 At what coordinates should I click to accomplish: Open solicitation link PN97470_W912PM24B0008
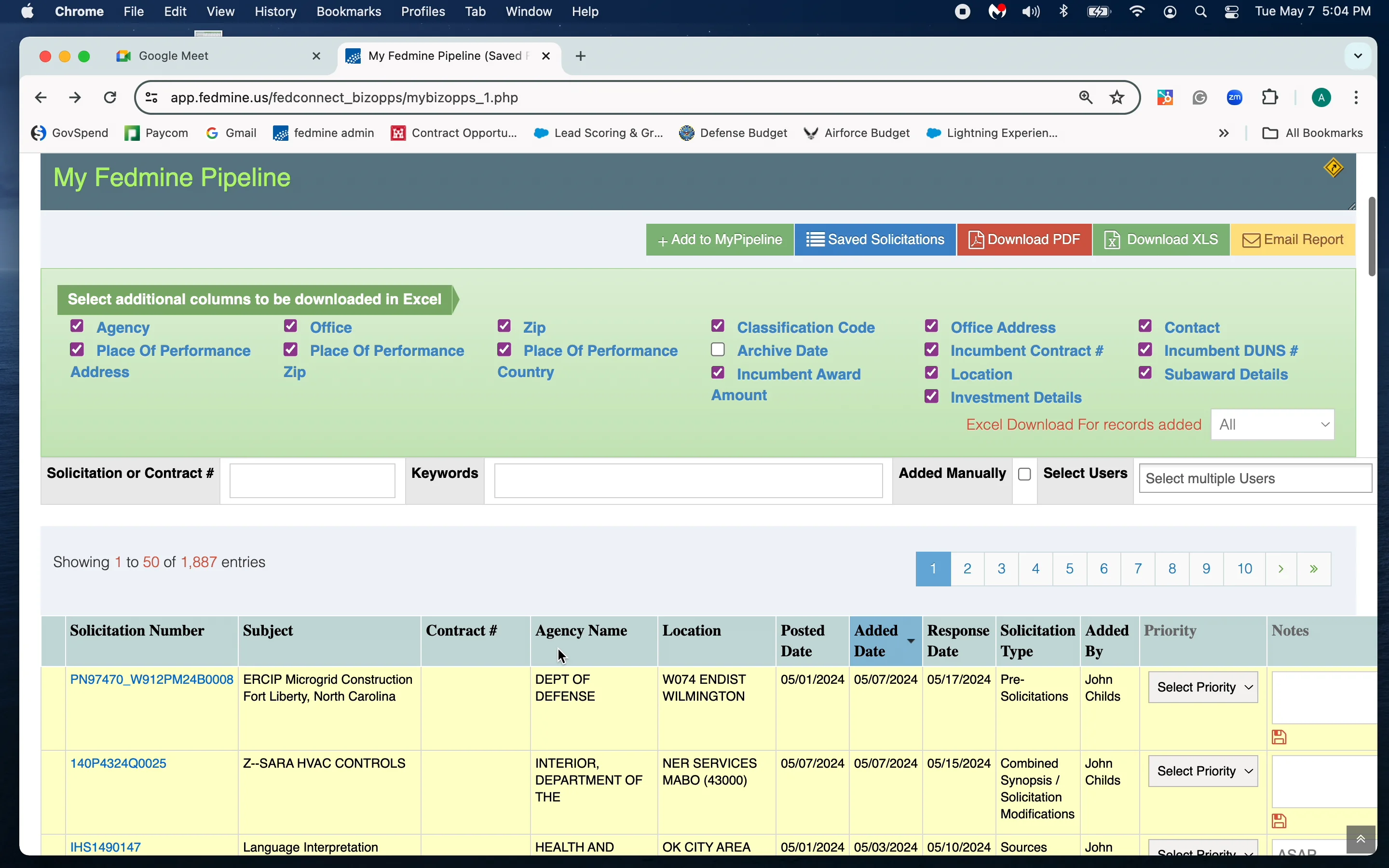click(151, 679)
